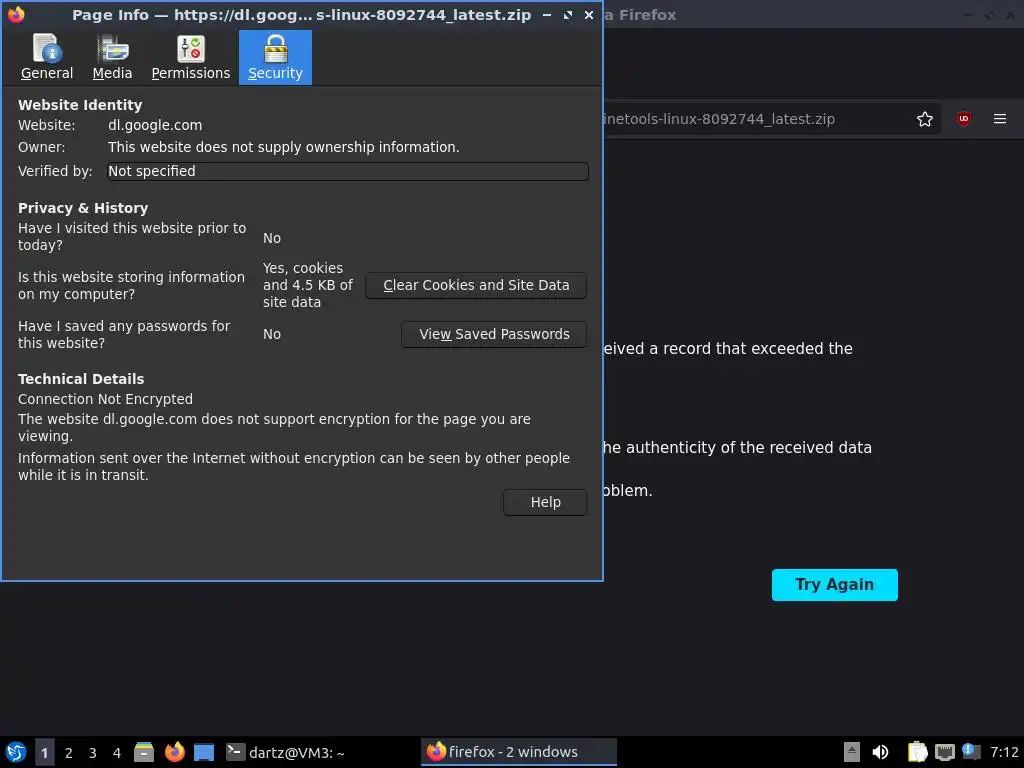Click the 'Connection Not Encrypted' text

click(105, 399)
